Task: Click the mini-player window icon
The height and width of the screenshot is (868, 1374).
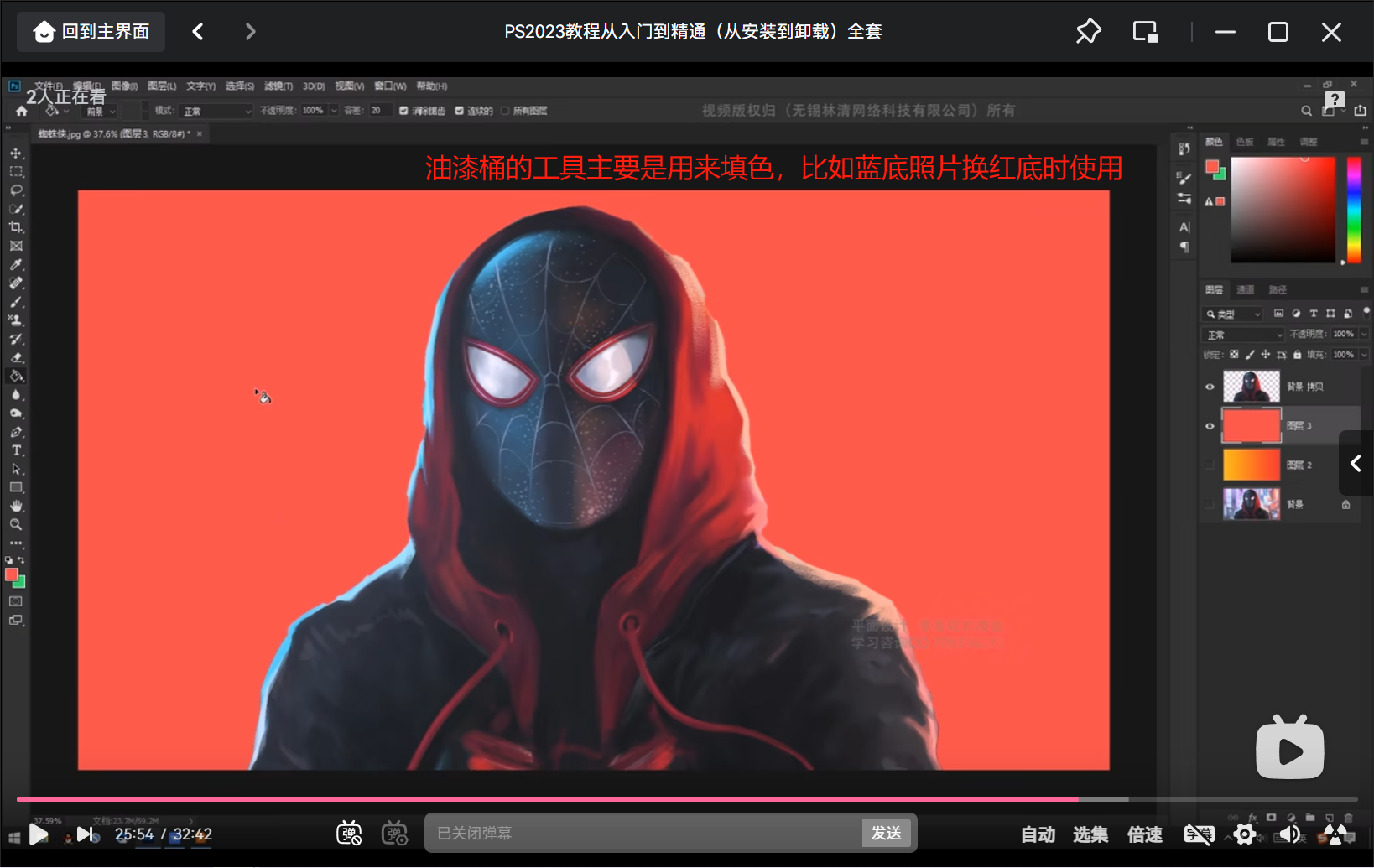Action: [x=1145, y=32]
